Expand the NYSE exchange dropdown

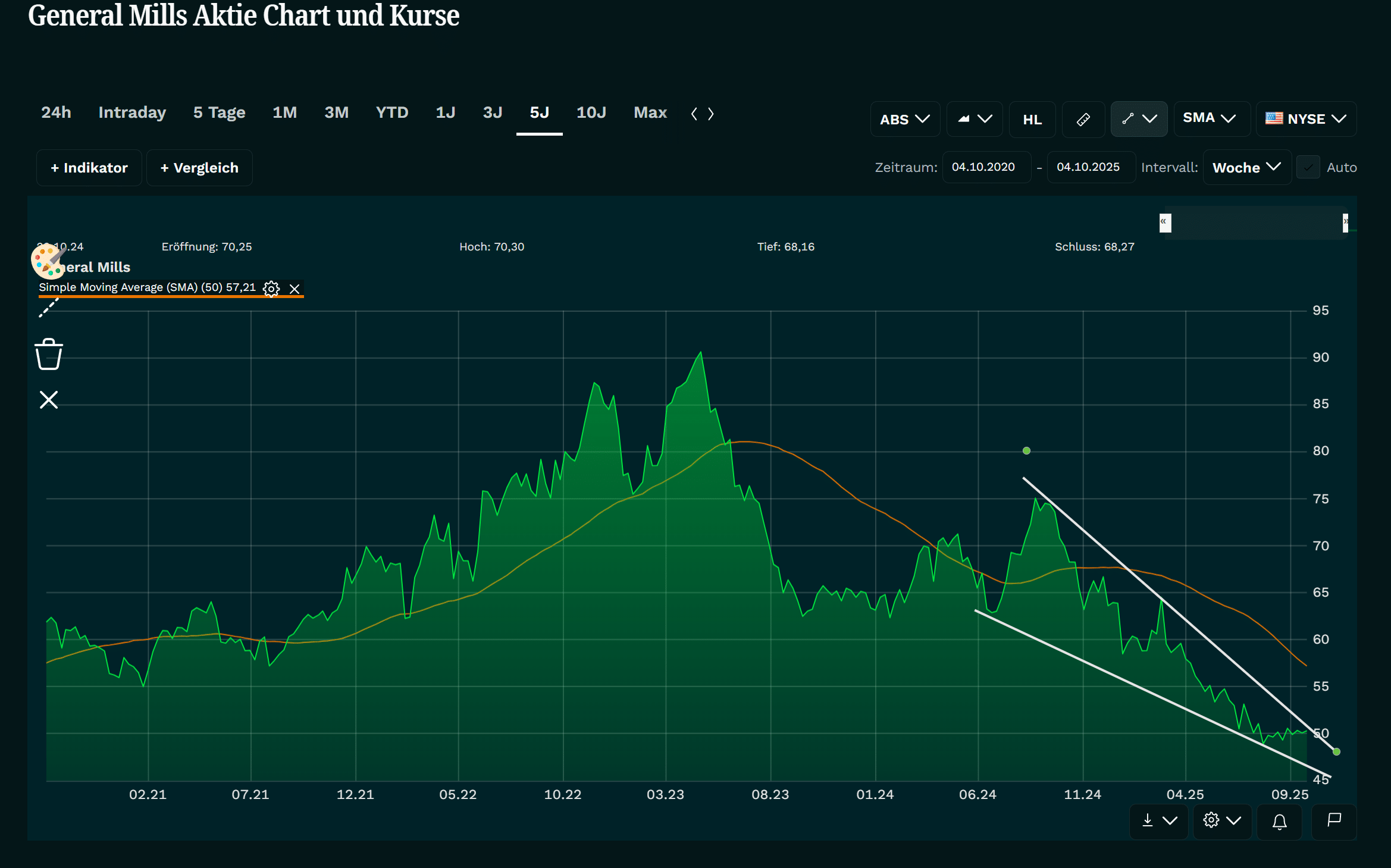[1306, 119]
